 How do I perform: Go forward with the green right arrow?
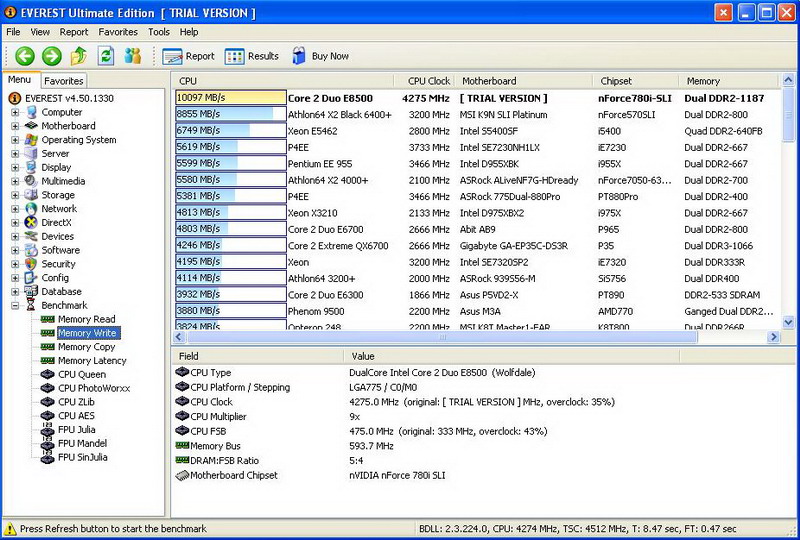coord(52,56)
